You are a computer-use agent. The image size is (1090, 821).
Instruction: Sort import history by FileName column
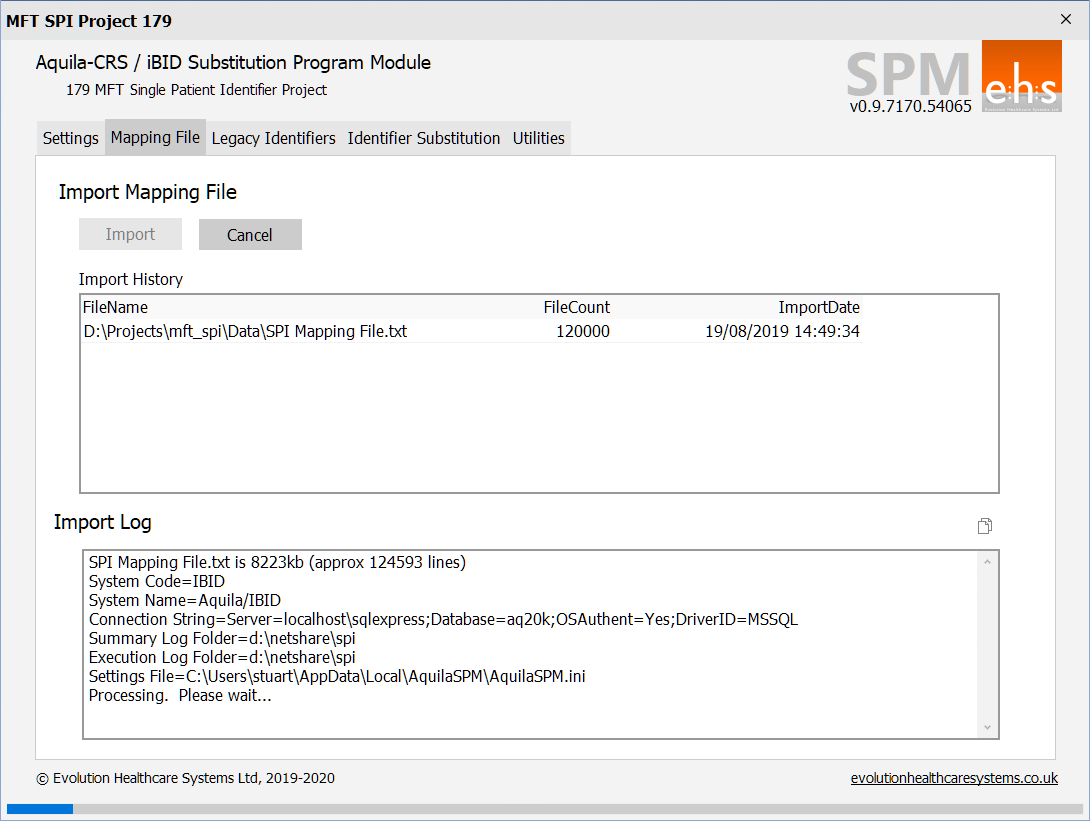point(115,307)
